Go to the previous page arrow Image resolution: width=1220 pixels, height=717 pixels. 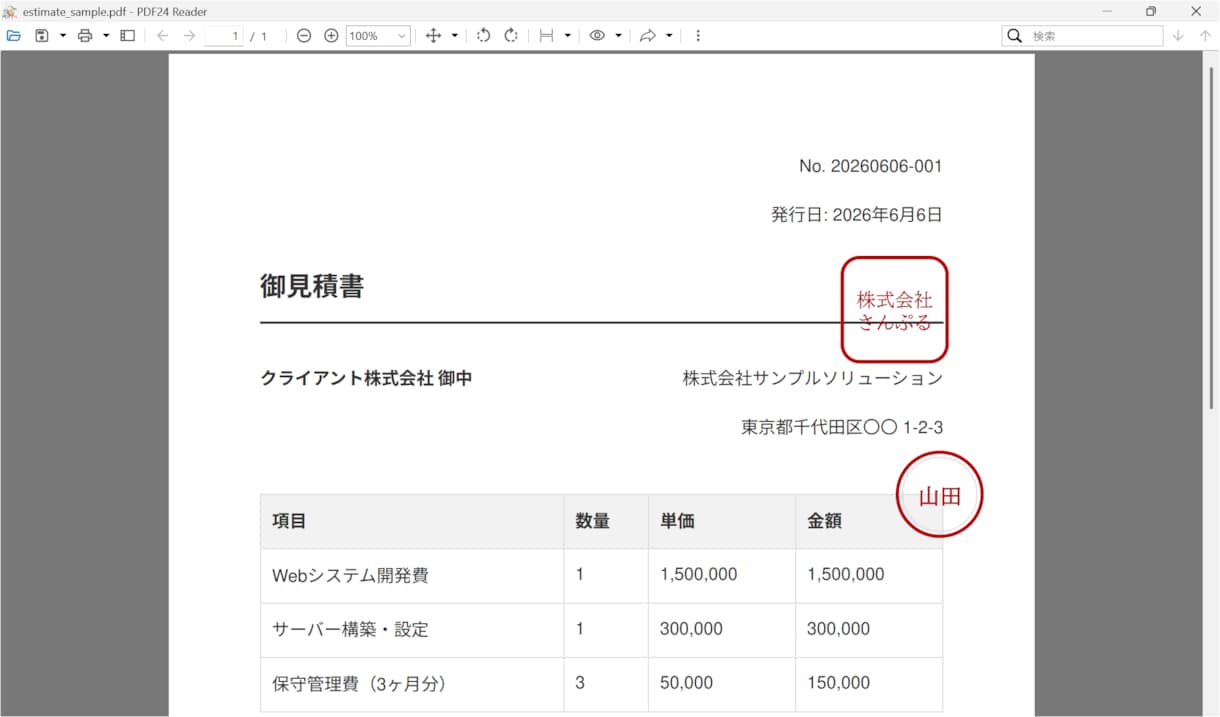coord(162,35)
